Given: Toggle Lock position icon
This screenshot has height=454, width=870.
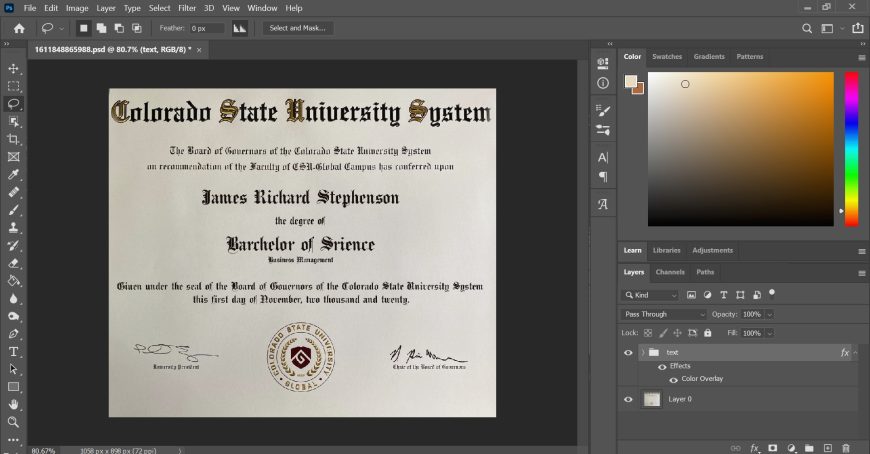Looking at the screenshot, I should 677,333.
